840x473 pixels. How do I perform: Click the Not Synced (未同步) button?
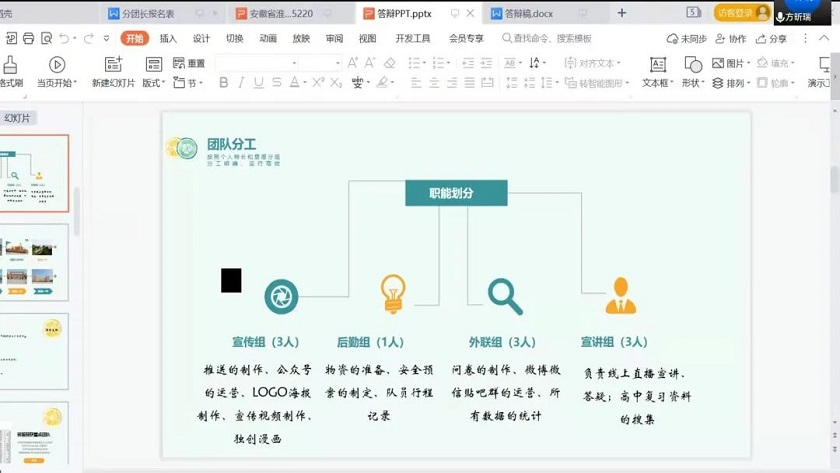686,39
